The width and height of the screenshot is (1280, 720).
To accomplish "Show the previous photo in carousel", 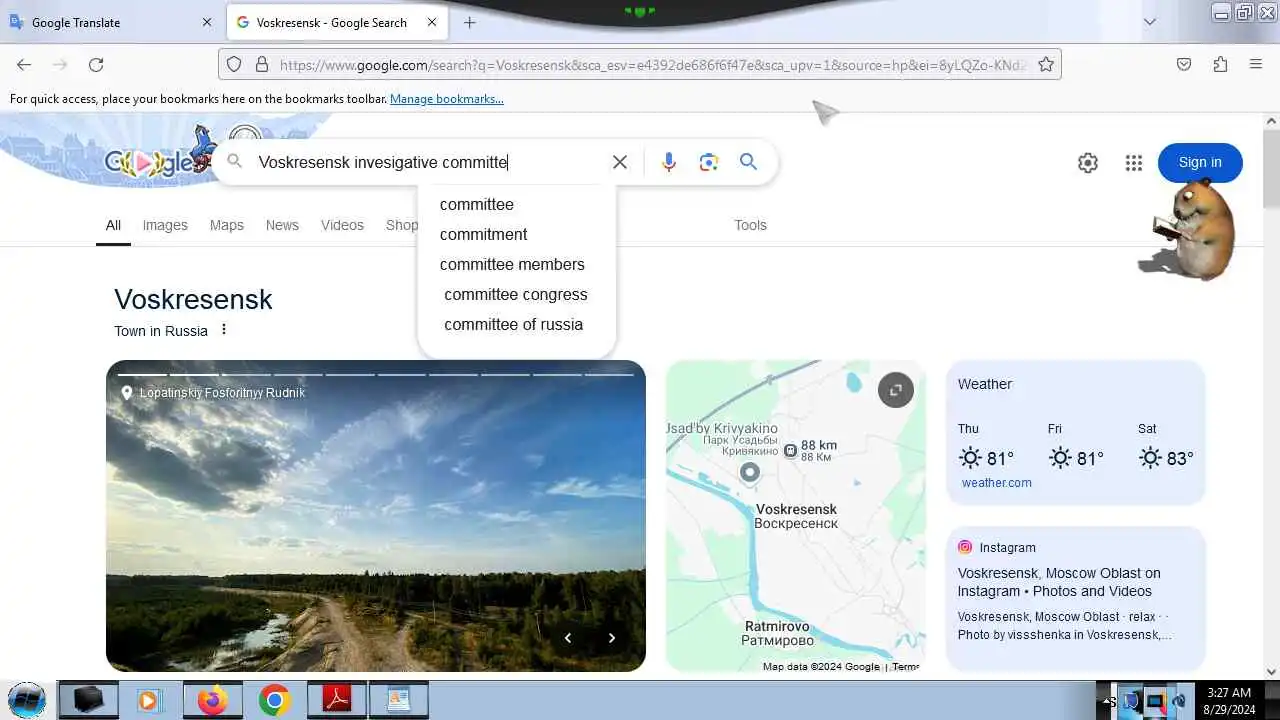I will 568,638.
